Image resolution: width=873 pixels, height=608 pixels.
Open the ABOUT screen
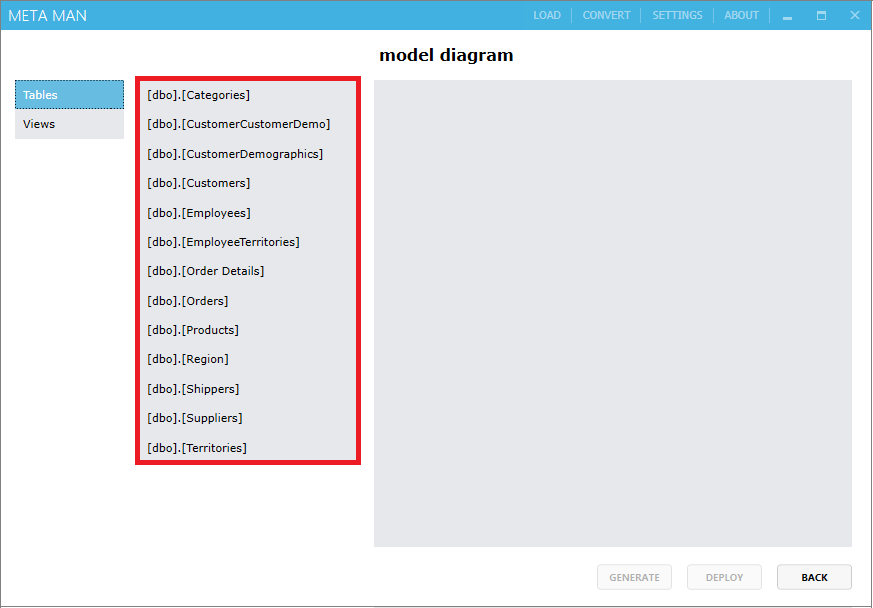(x=741, y=15)
